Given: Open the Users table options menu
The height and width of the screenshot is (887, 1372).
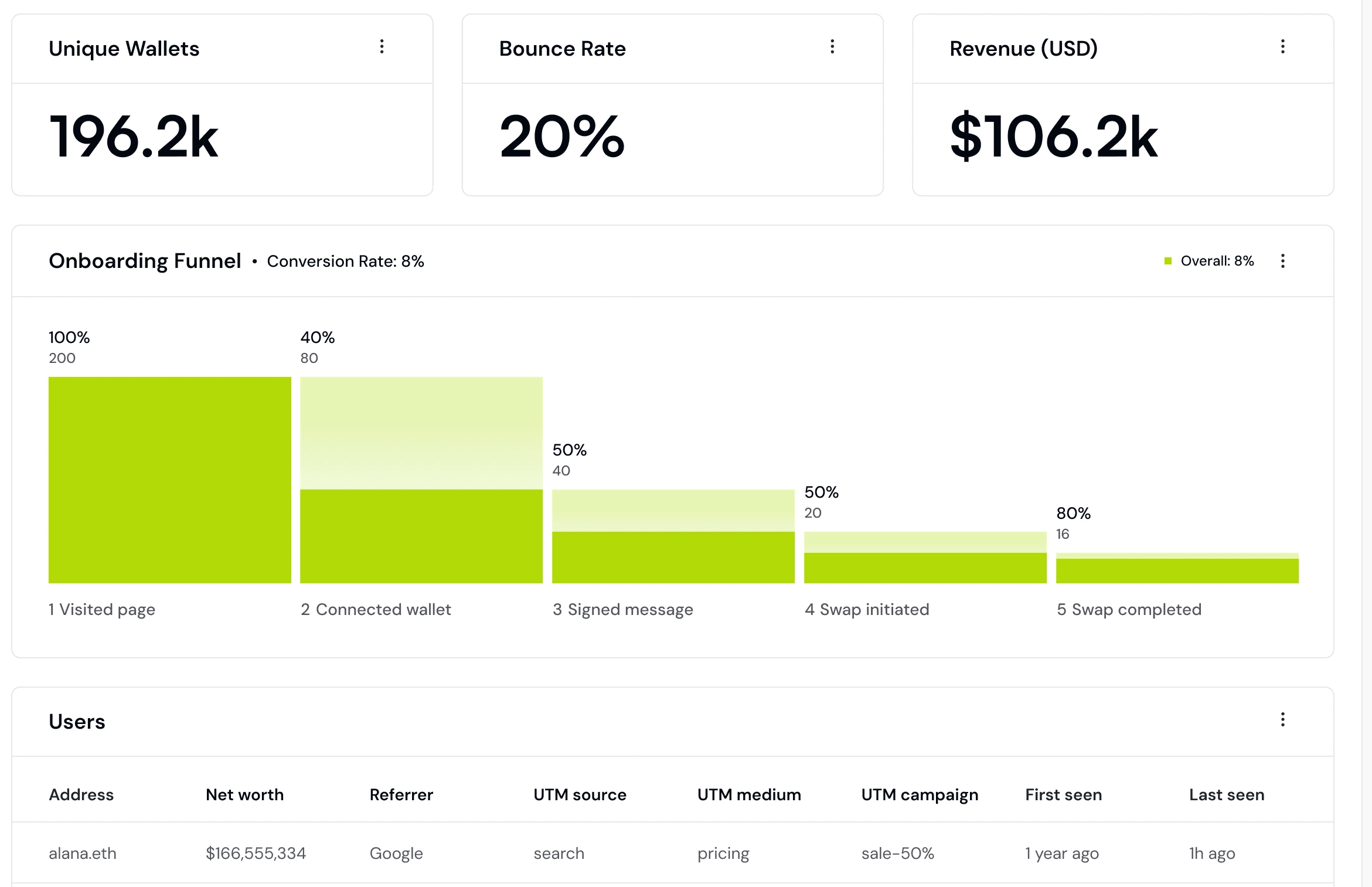Looking at the screenshot, I should (1282, 719).
